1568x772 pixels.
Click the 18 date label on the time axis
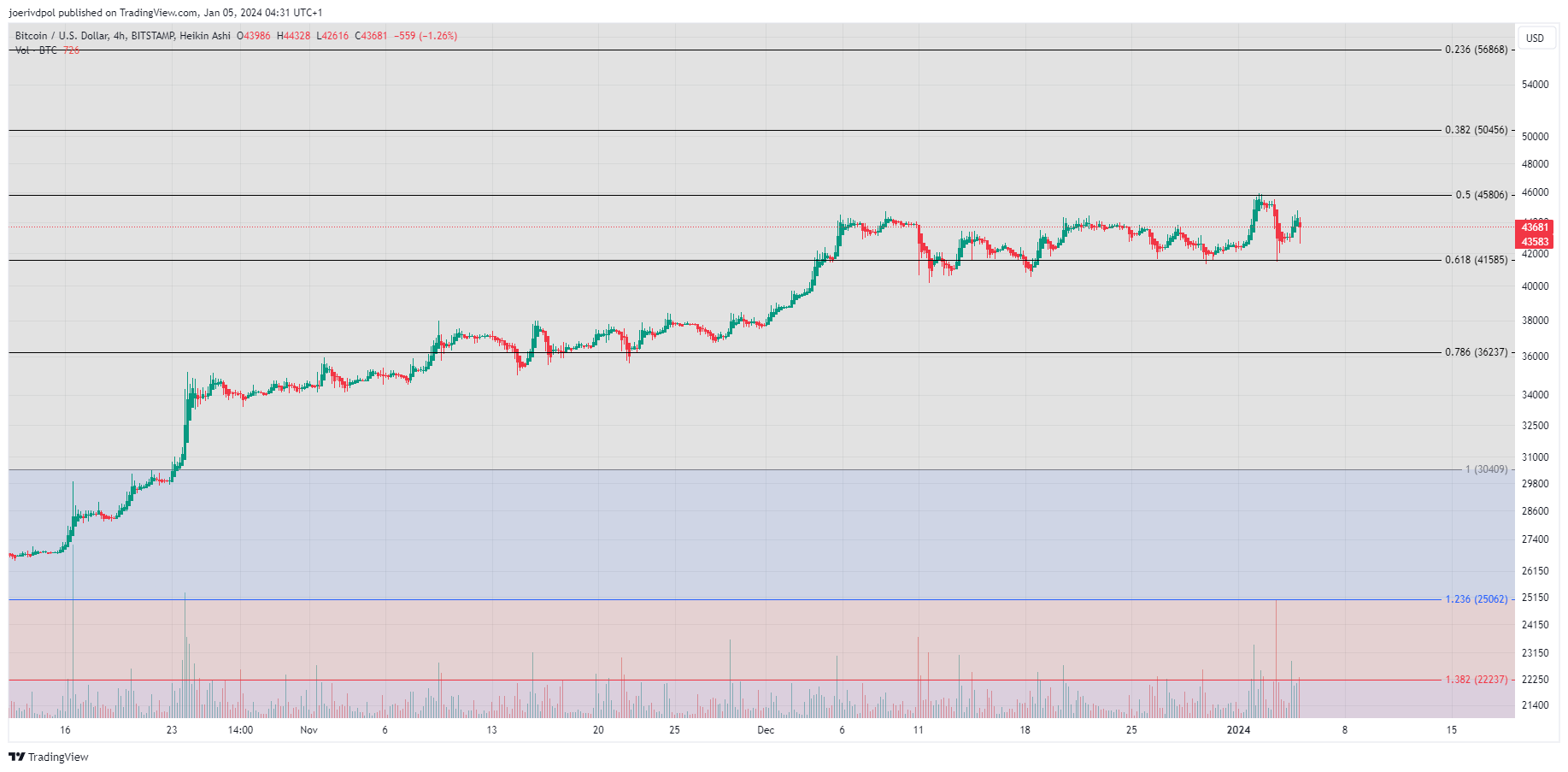click(1025, 730)
